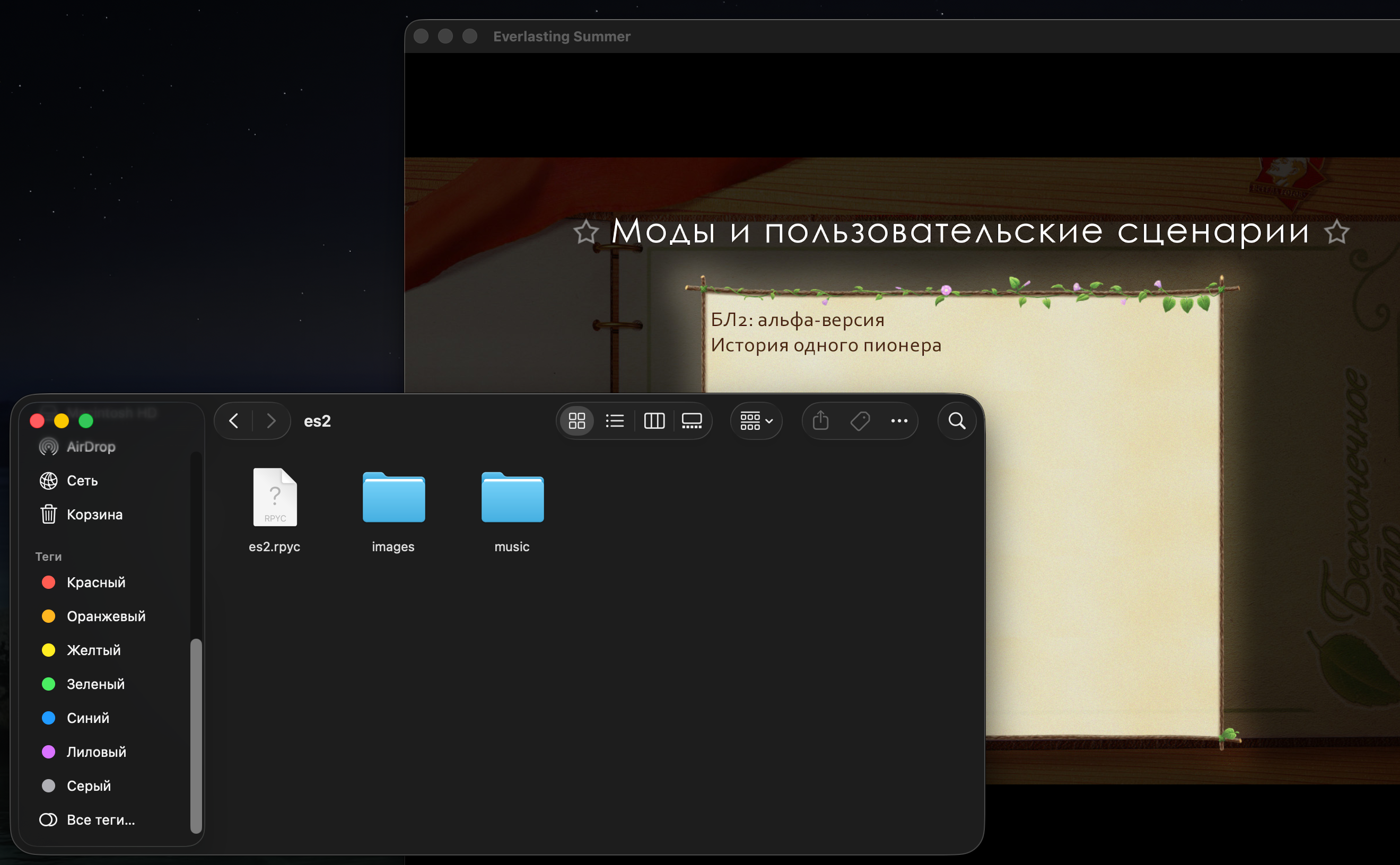Open Finder search with magnifier icon
Viewport: 1400px width, 865px height.
tap(957, 421)
